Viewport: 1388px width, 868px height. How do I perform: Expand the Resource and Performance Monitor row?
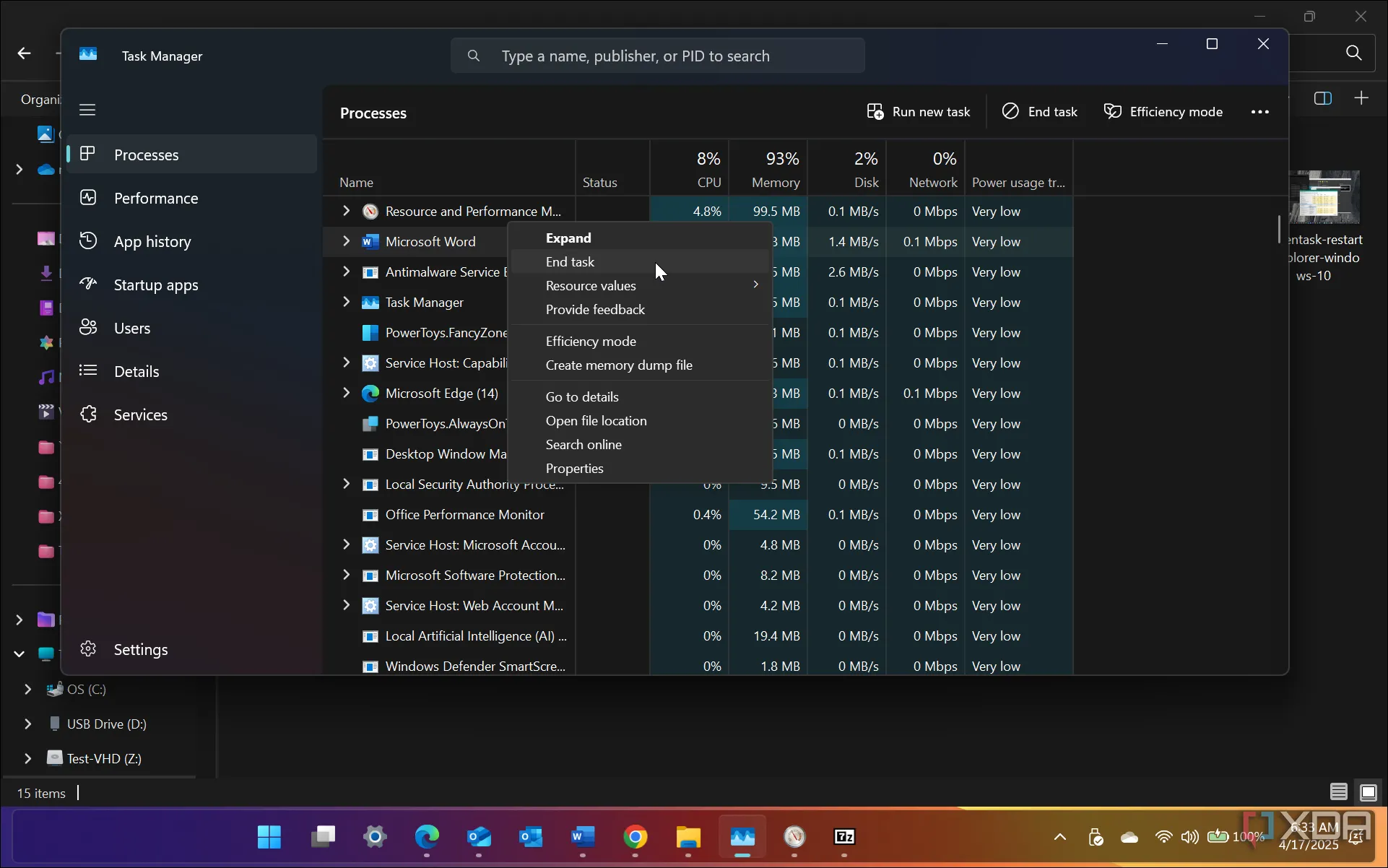click(346, 211)
